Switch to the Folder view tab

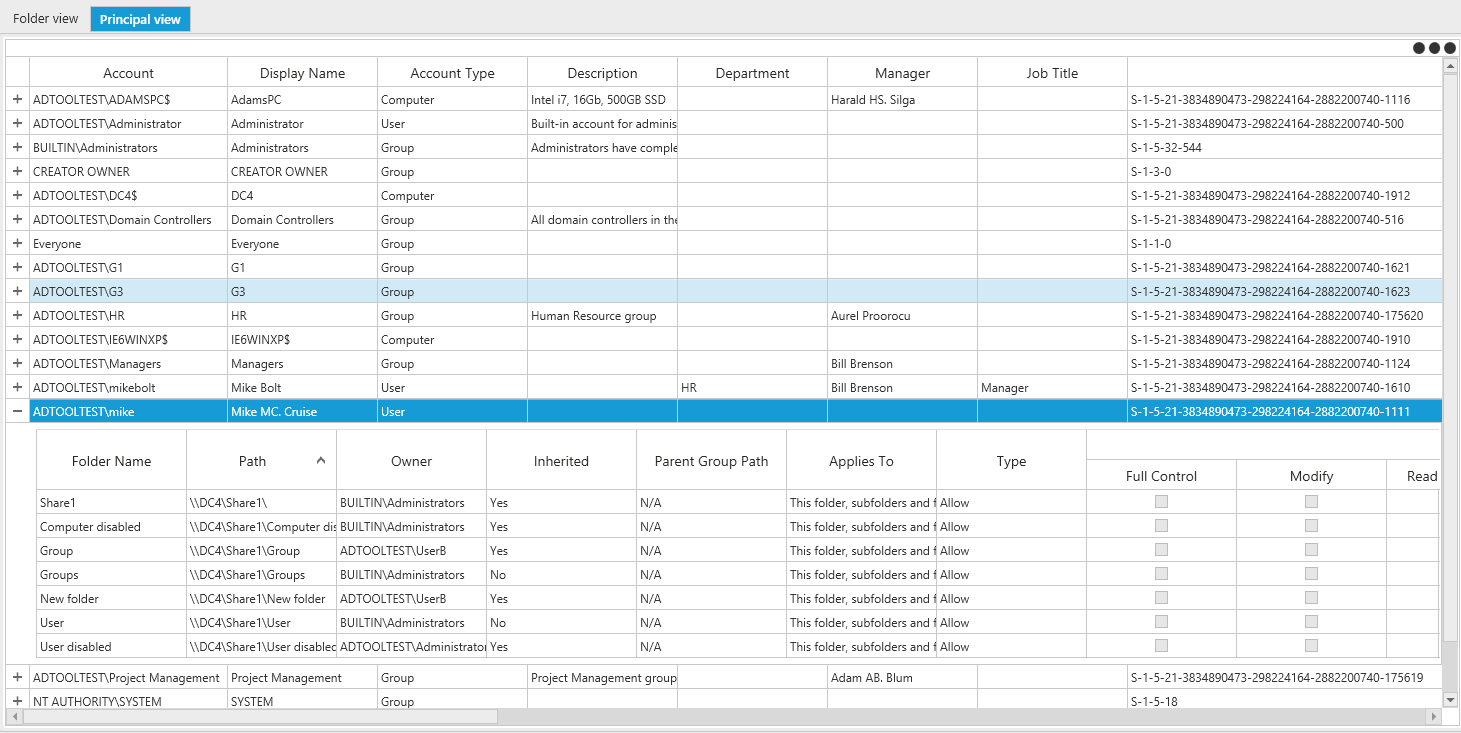[45, 19]
